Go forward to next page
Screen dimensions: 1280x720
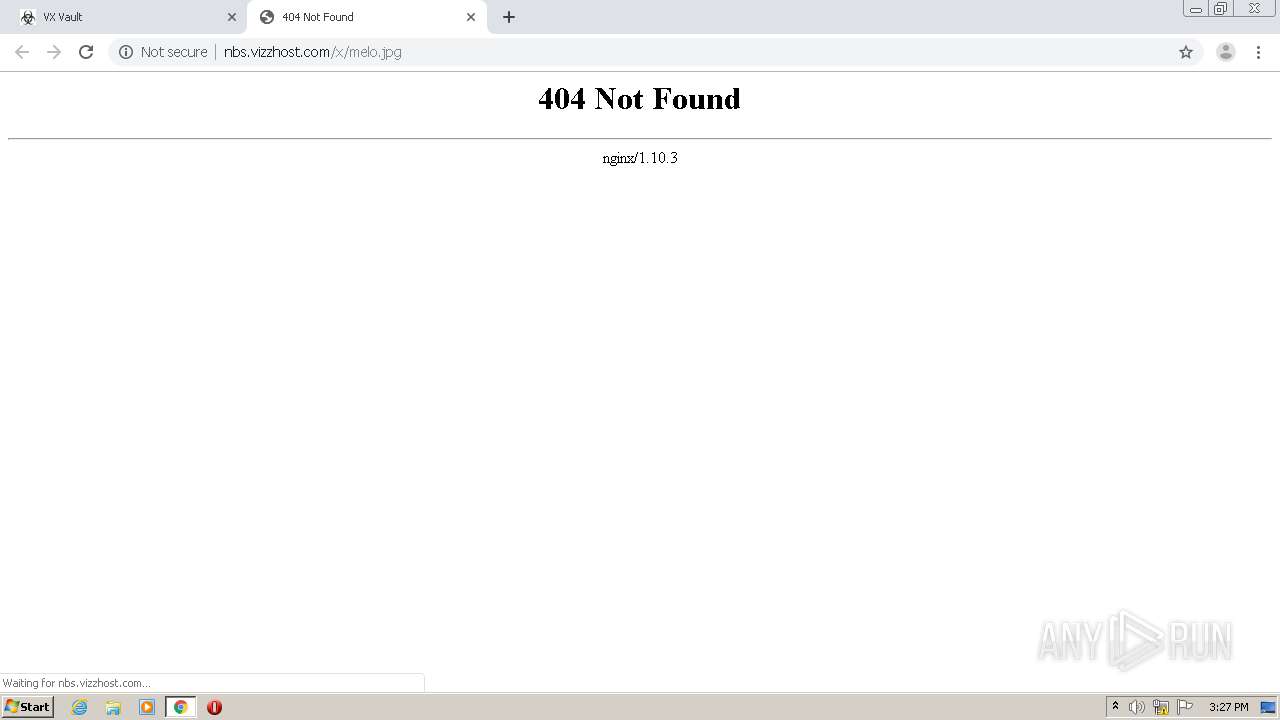coord(54,52)
